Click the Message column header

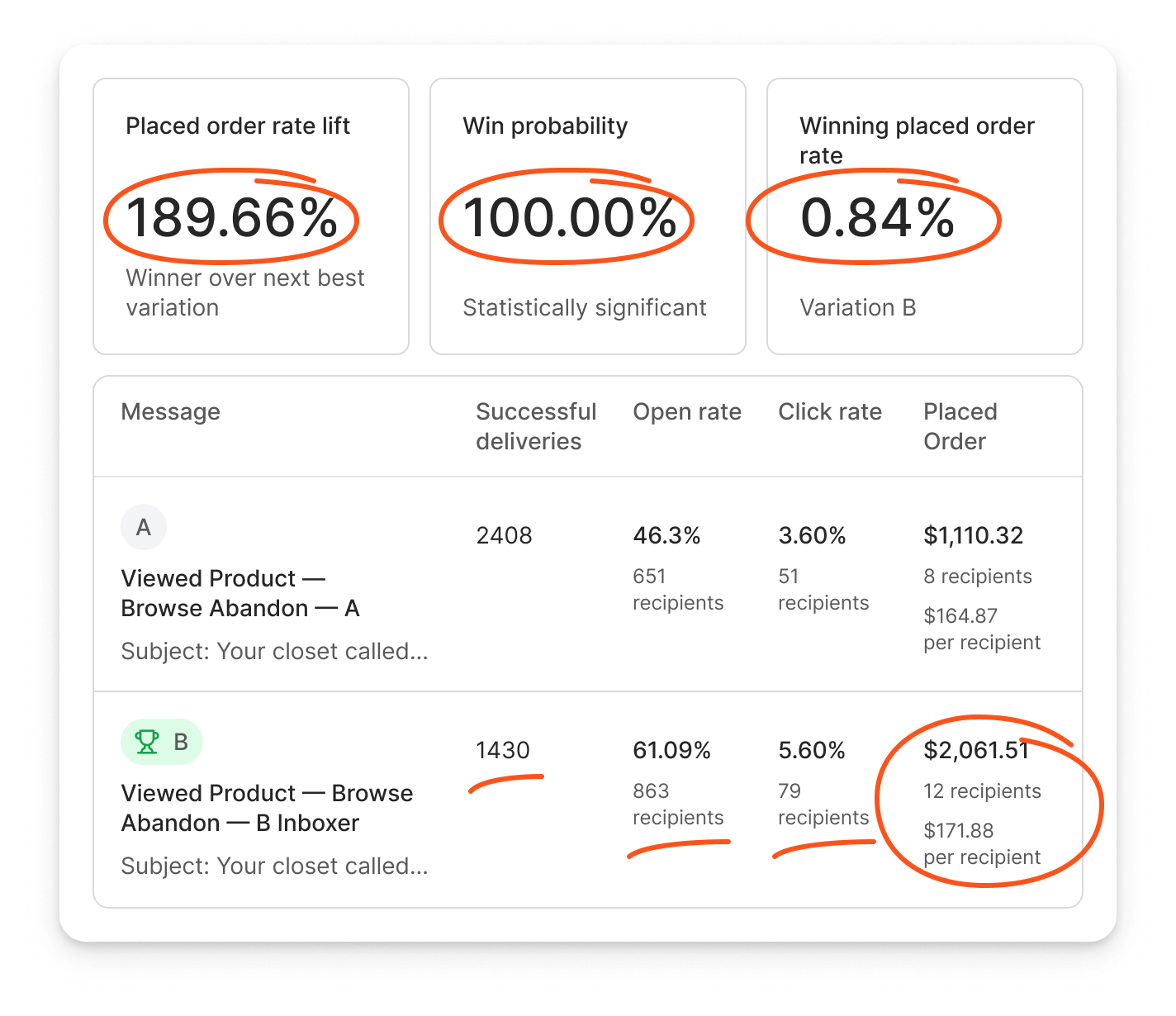pos(170,411)
